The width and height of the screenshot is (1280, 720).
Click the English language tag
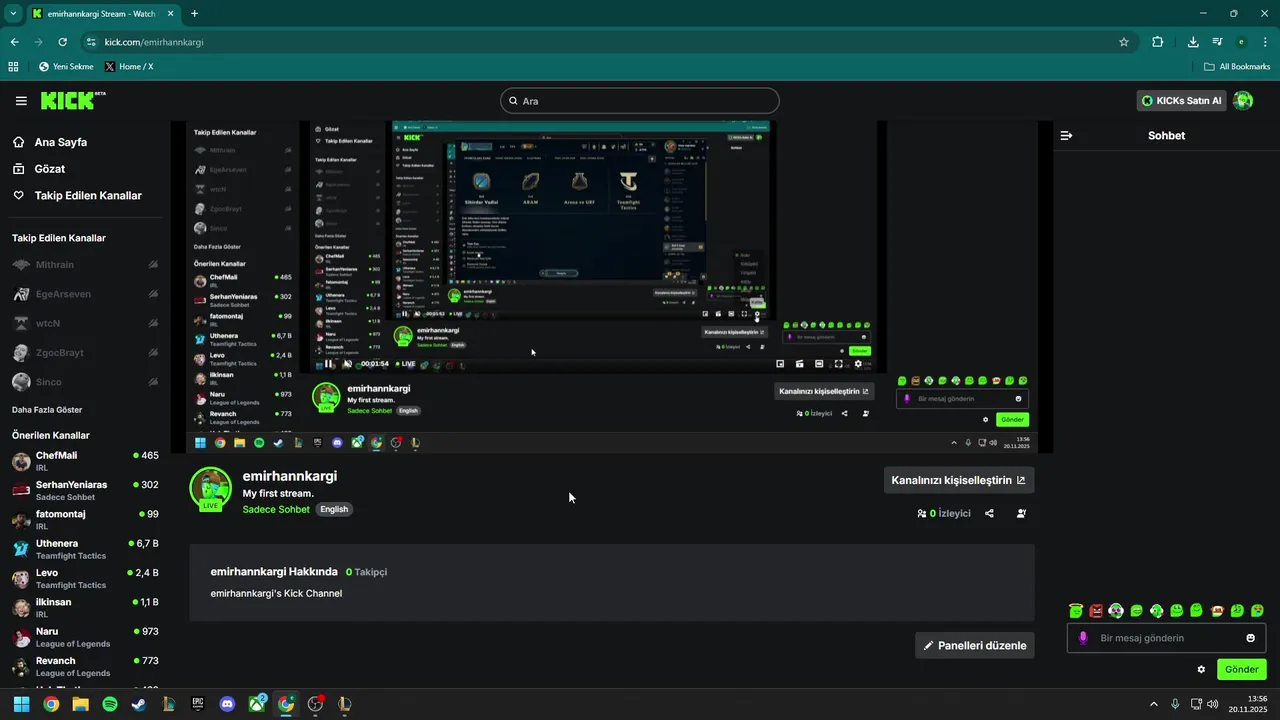(x=334, y=509)
